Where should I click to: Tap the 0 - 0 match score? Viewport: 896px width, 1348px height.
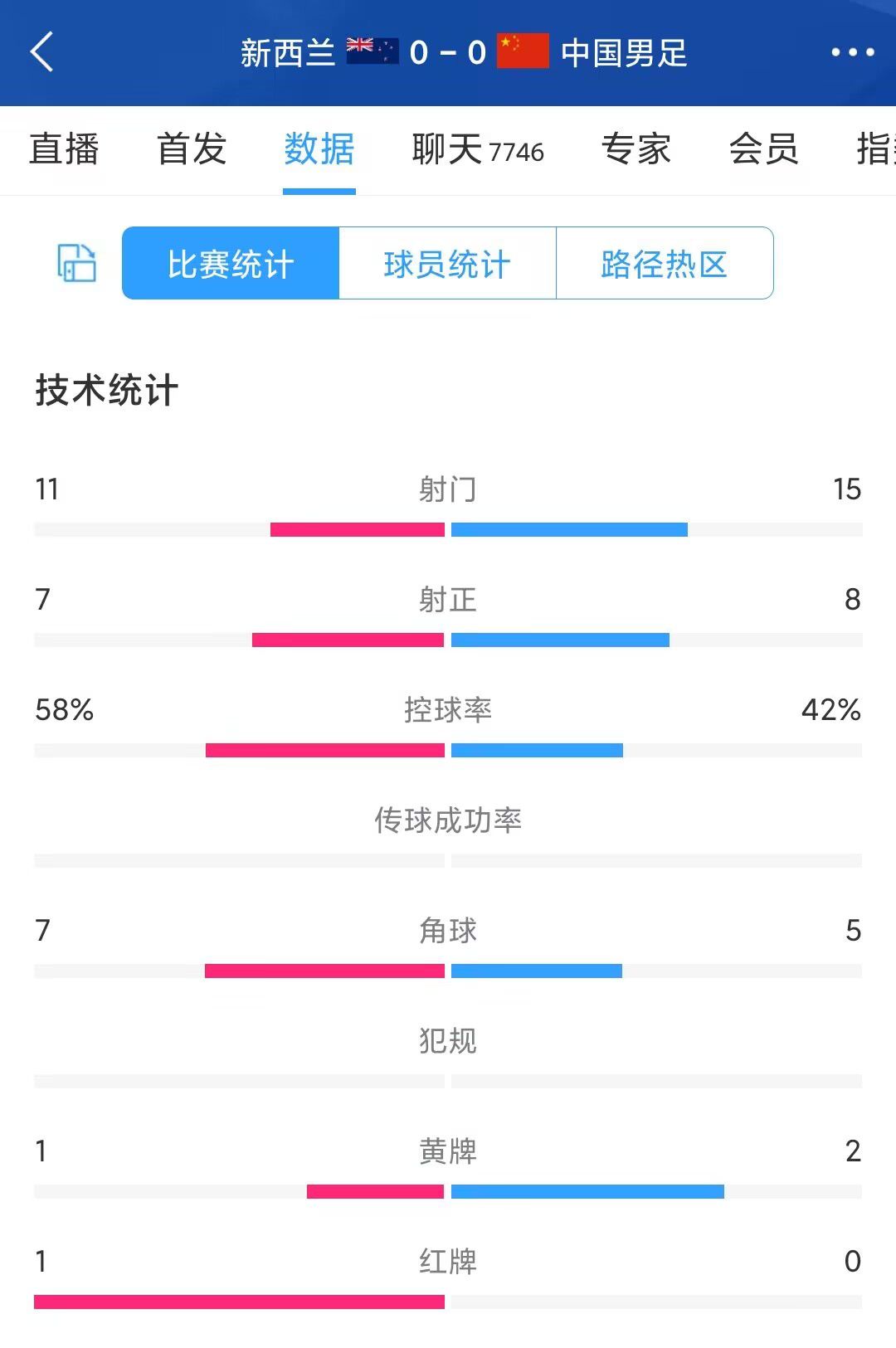(447, 53)
